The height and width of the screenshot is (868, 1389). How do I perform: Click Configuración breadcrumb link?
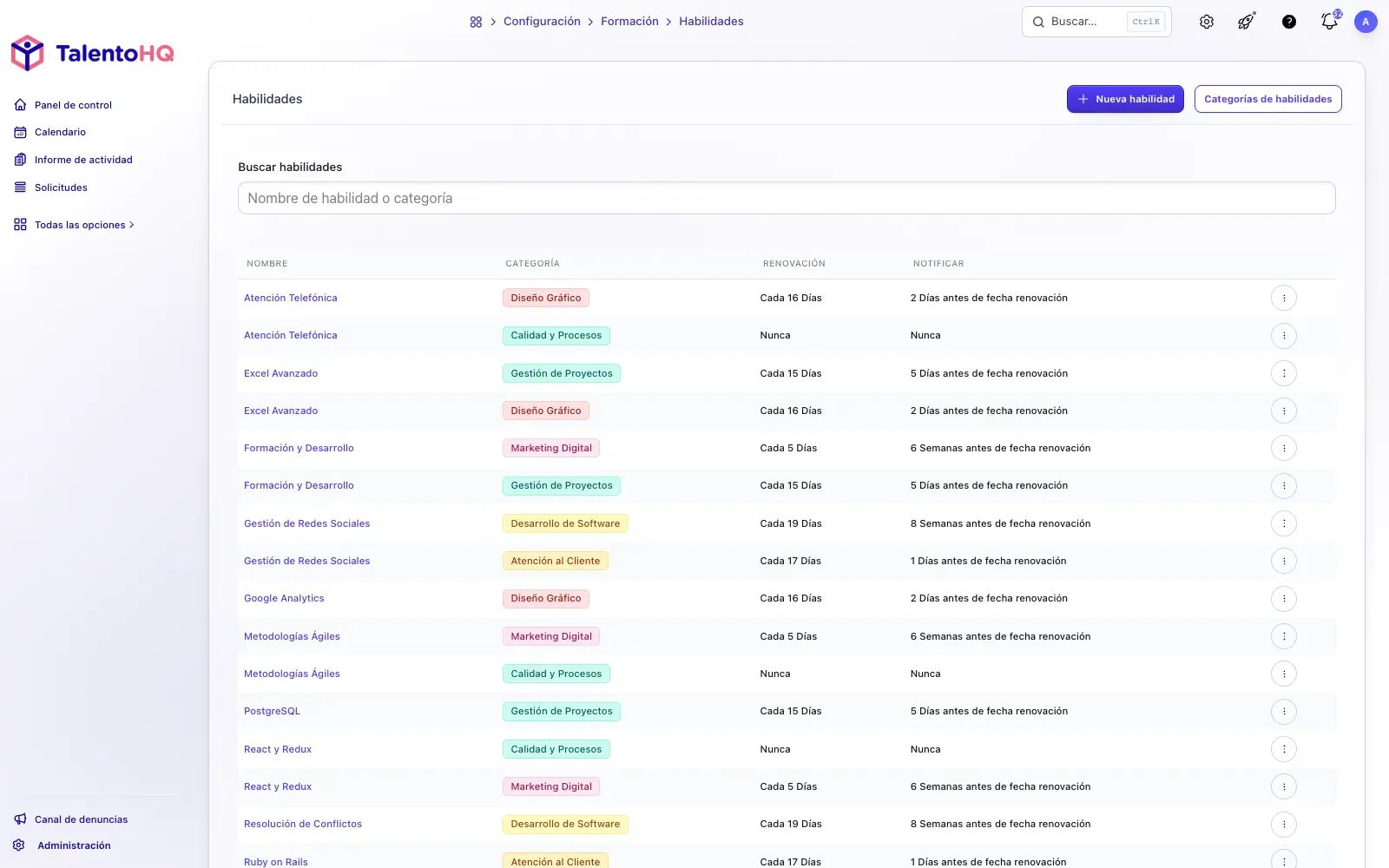(542, 22)
